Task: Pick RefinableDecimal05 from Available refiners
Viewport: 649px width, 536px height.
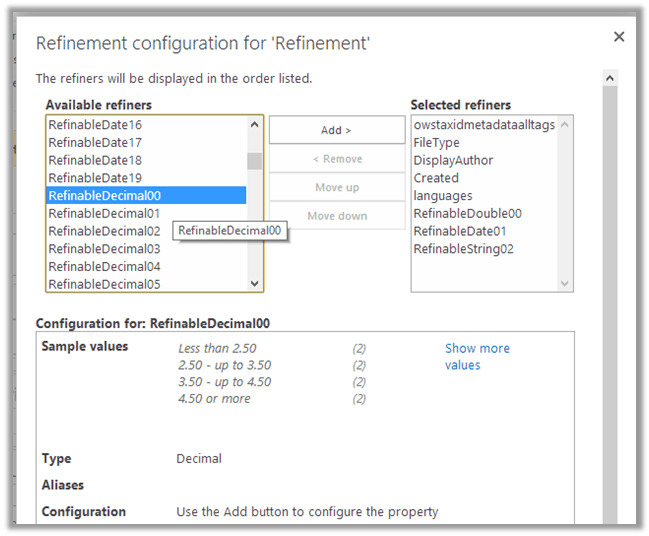Action: tap(104, 284)
